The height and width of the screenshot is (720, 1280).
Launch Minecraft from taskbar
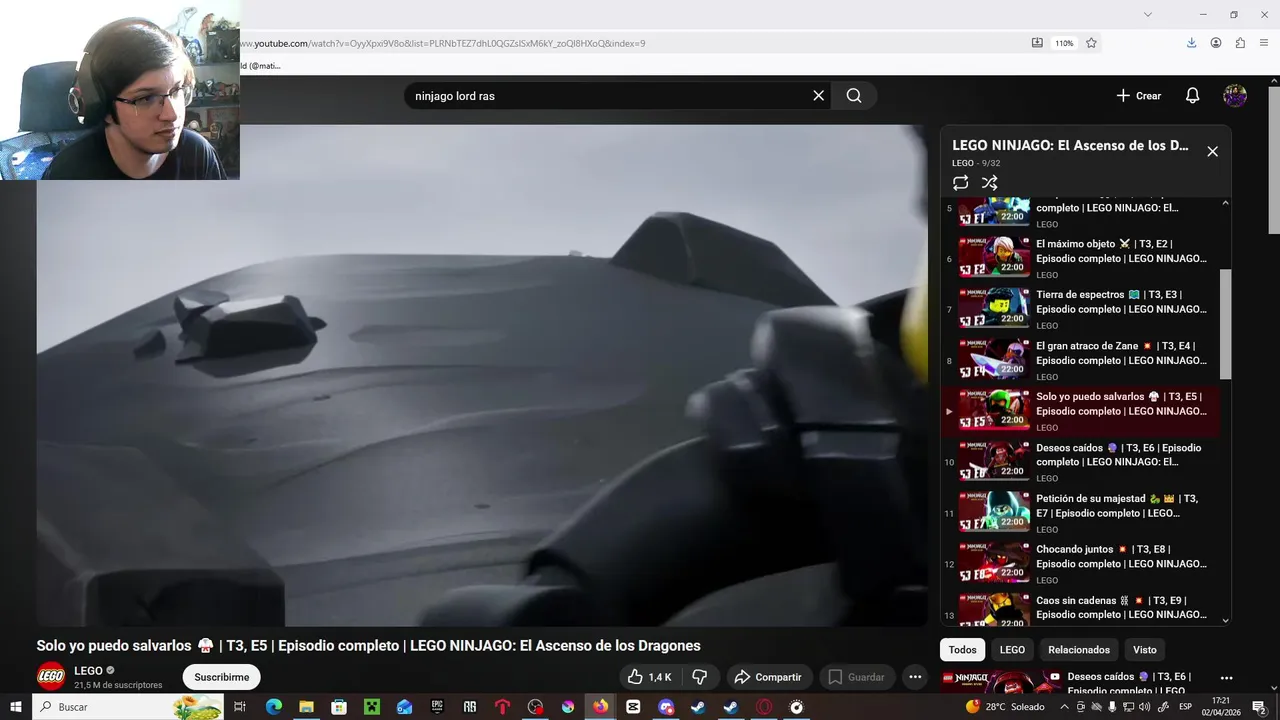click(x=372, y=706)
